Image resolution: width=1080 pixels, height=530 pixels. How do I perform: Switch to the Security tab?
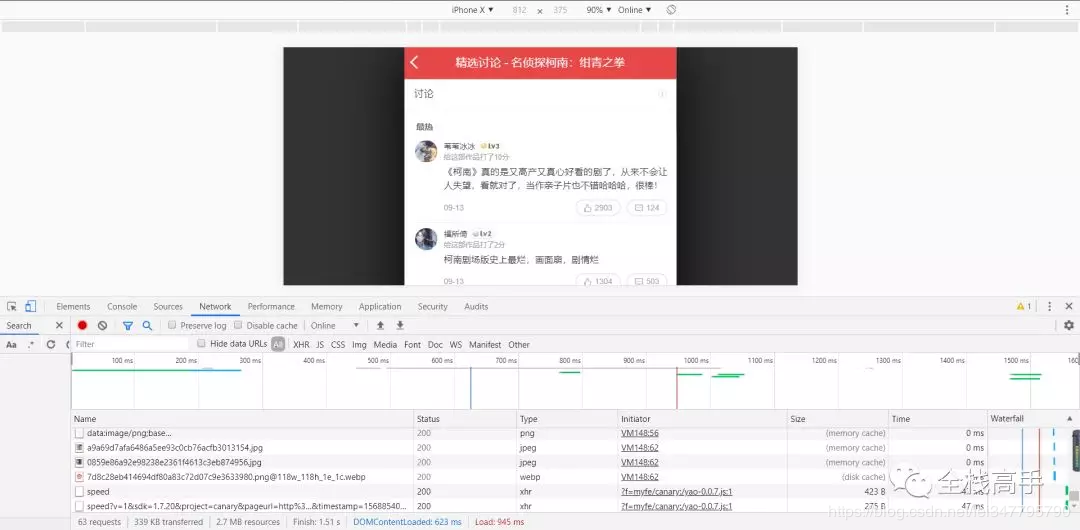pyautogui.click(x=433, y=307)
